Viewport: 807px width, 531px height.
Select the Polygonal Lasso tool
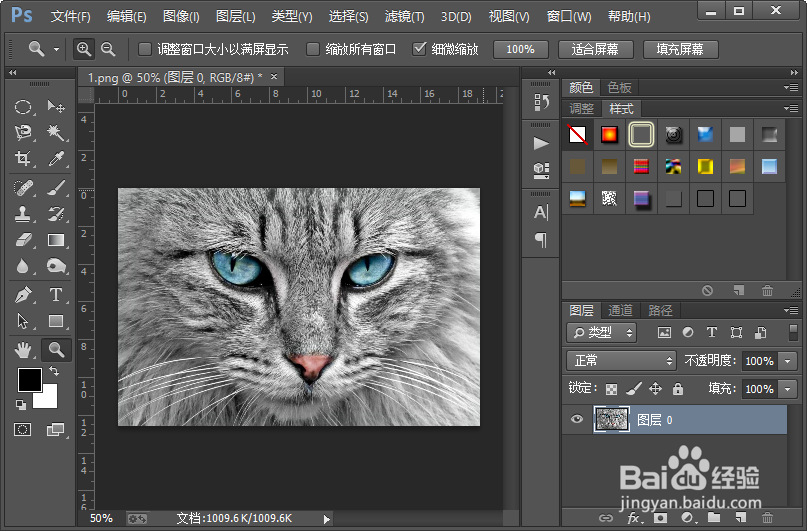click(x=23, y=133)
